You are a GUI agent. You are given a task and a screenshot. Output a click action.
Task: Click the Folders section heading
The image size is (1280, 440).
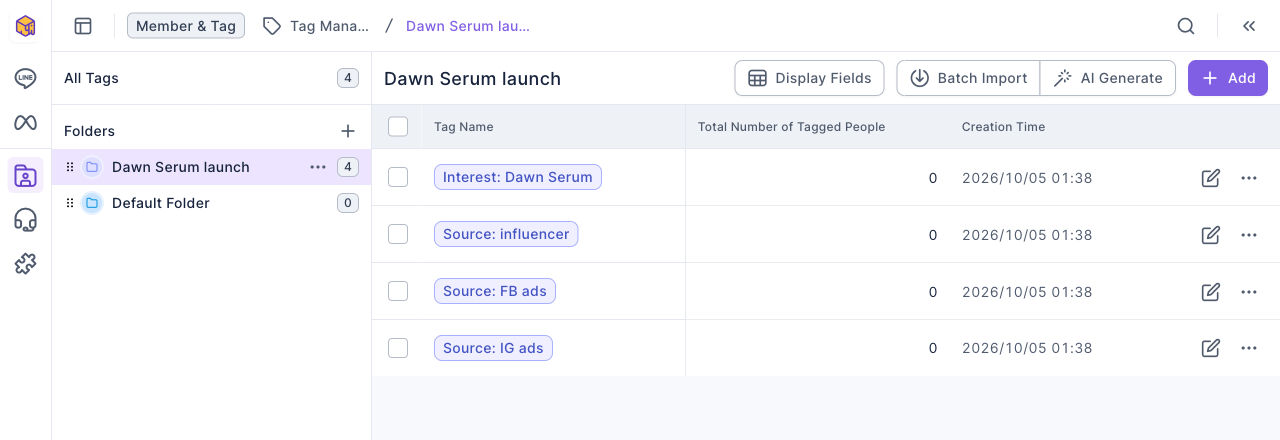(x=89, y=131)
